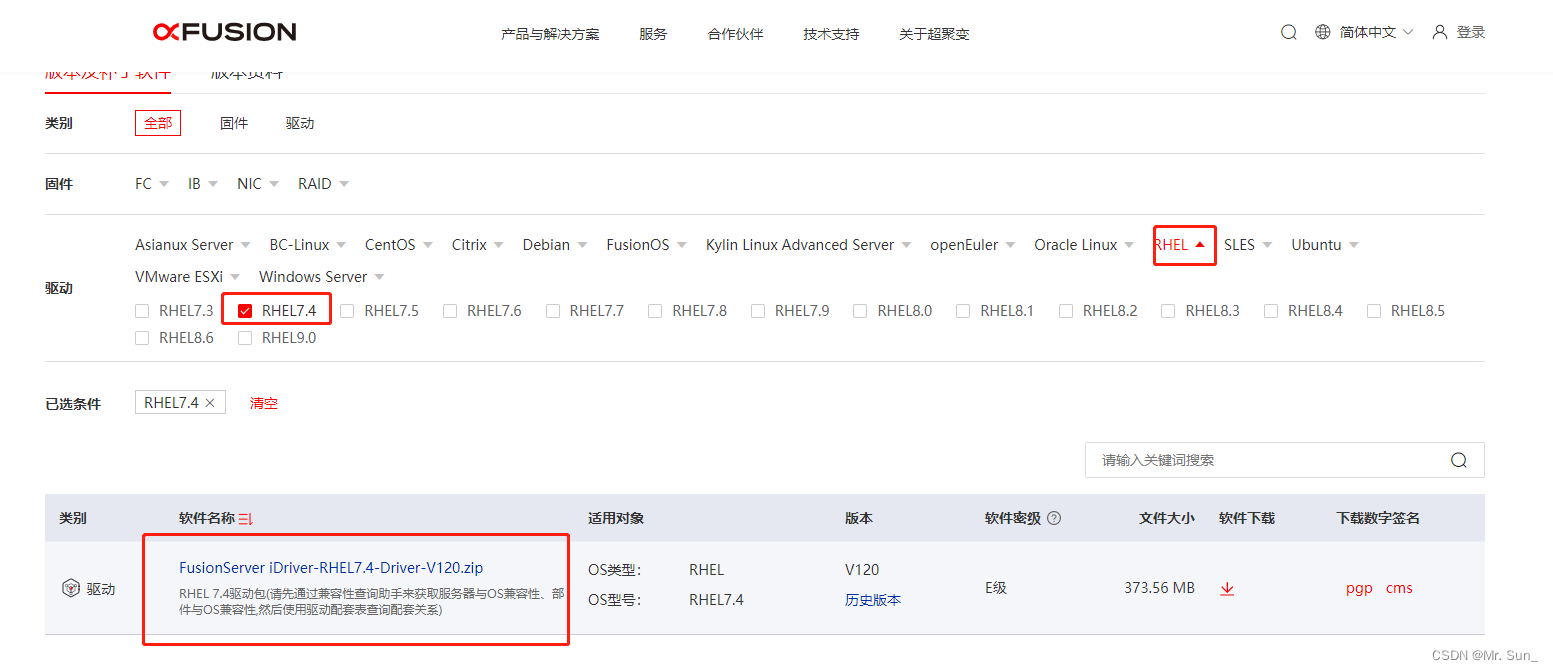Open the 服务 menu

tap(653, 34)
